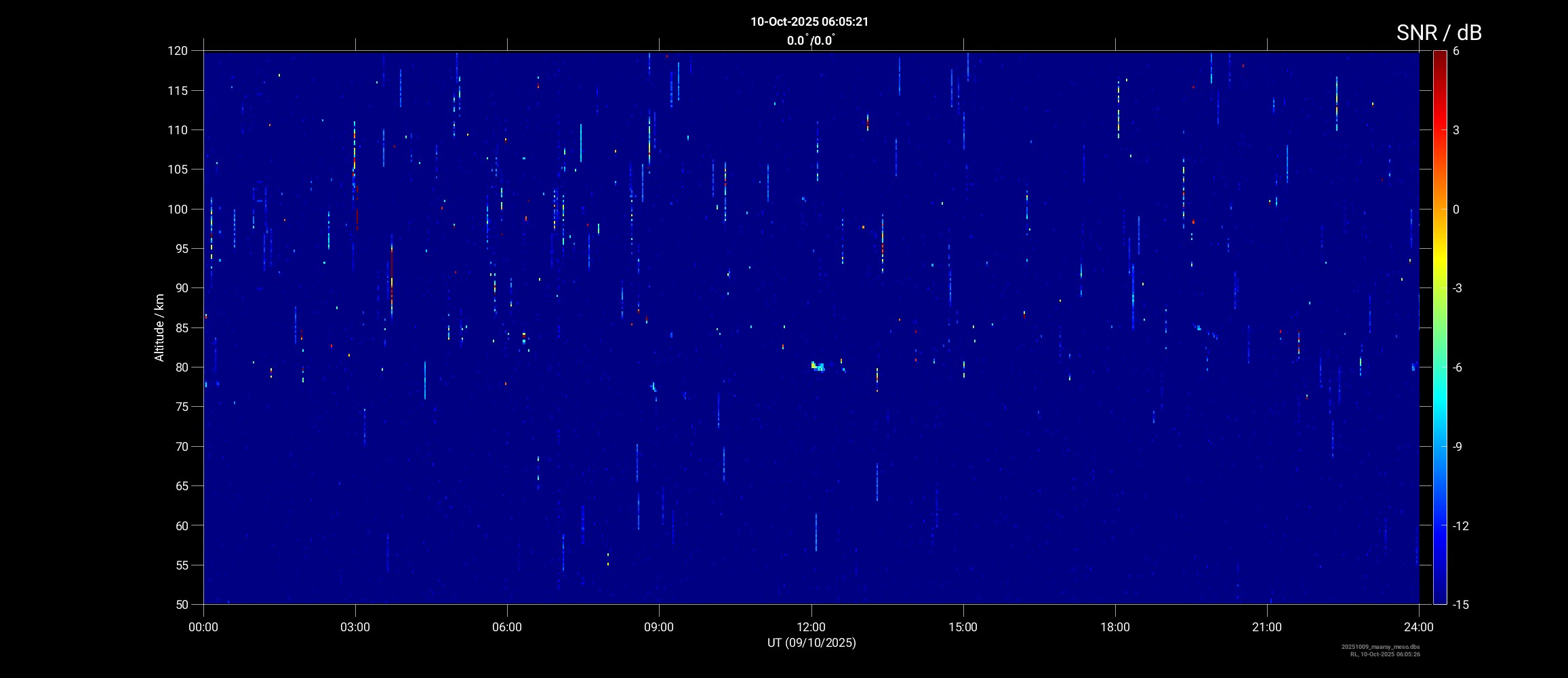
Task: Click the 6 dB colorbar label
Action: point(1456,52)
